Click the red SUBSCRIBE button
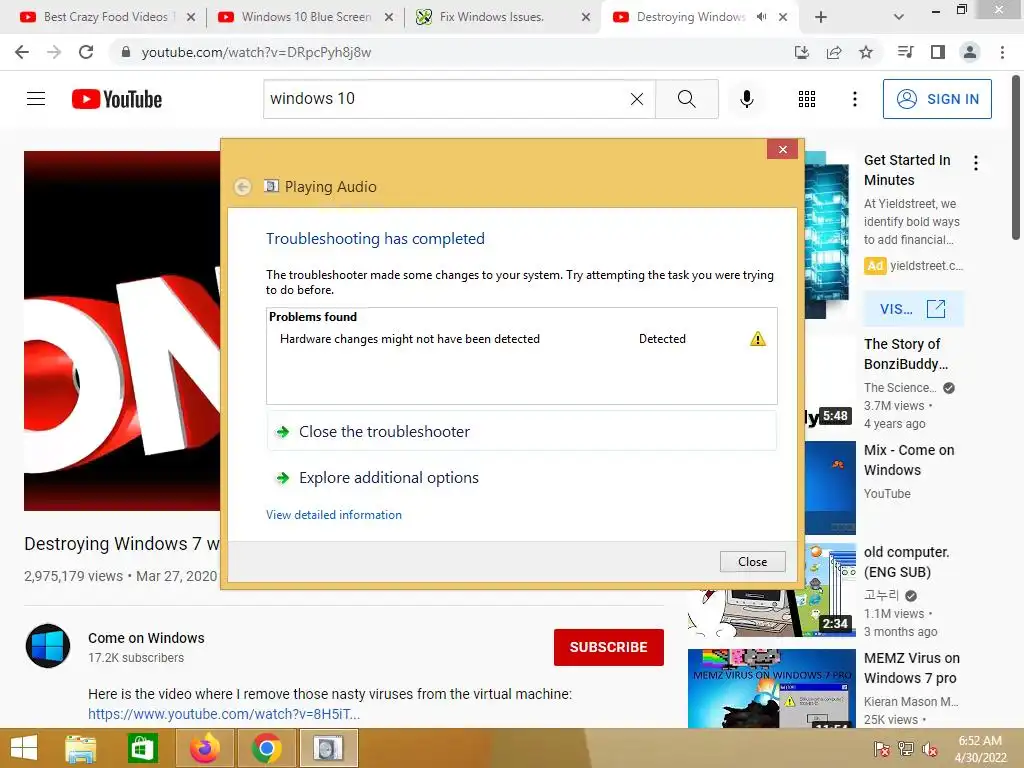Screen dimensions: 1024x768 (x=609, y=647)
